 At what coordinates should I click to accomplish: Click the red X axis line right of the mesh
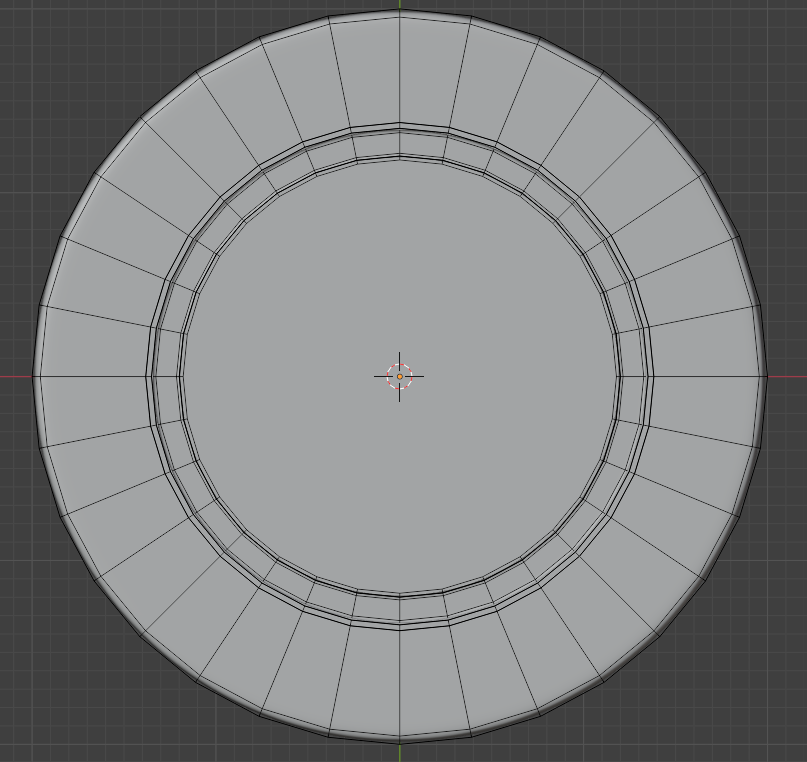(786, 377)
